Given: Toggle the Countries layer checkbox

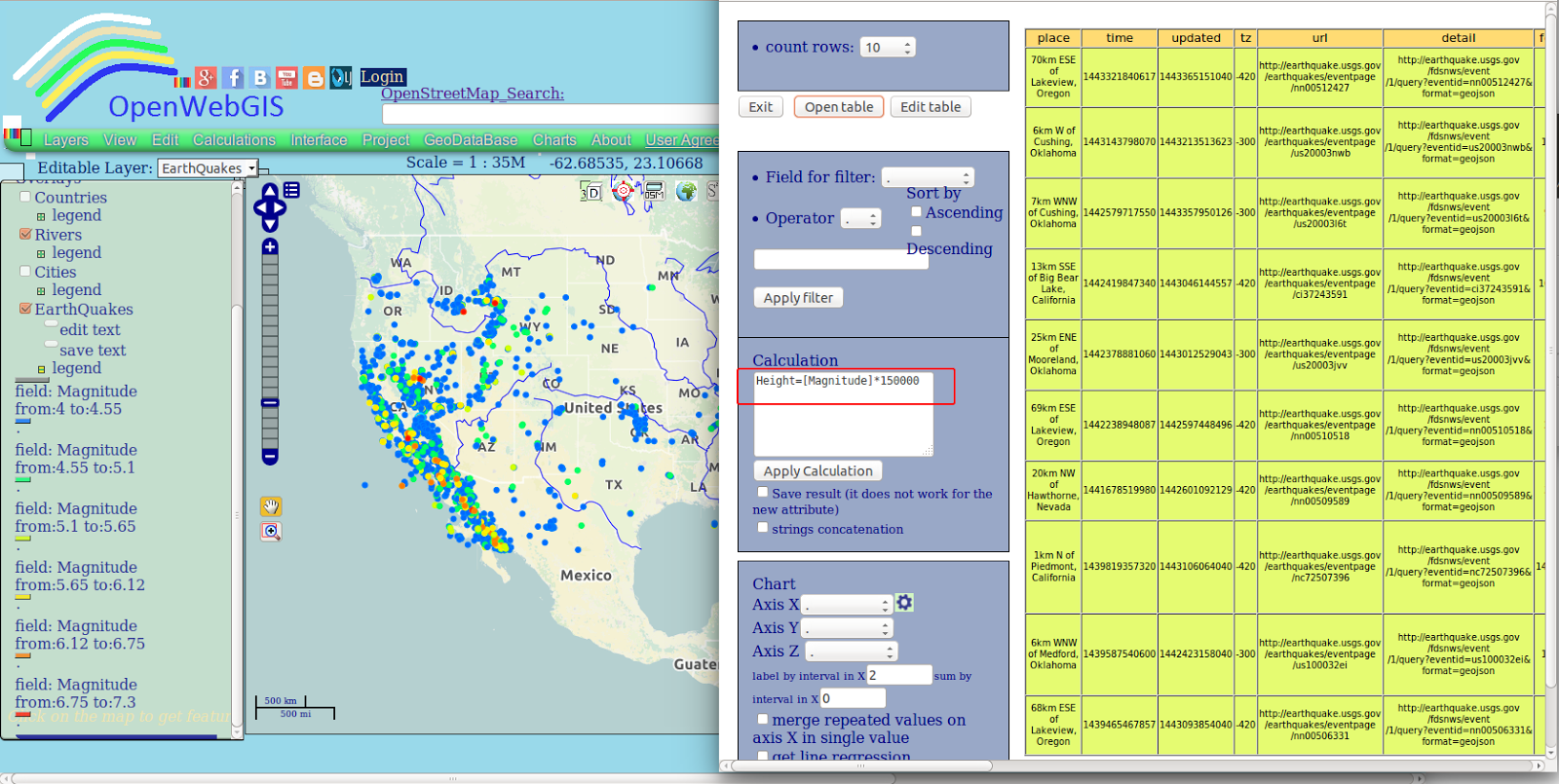Looking at the screenshot, I should 25,197.
